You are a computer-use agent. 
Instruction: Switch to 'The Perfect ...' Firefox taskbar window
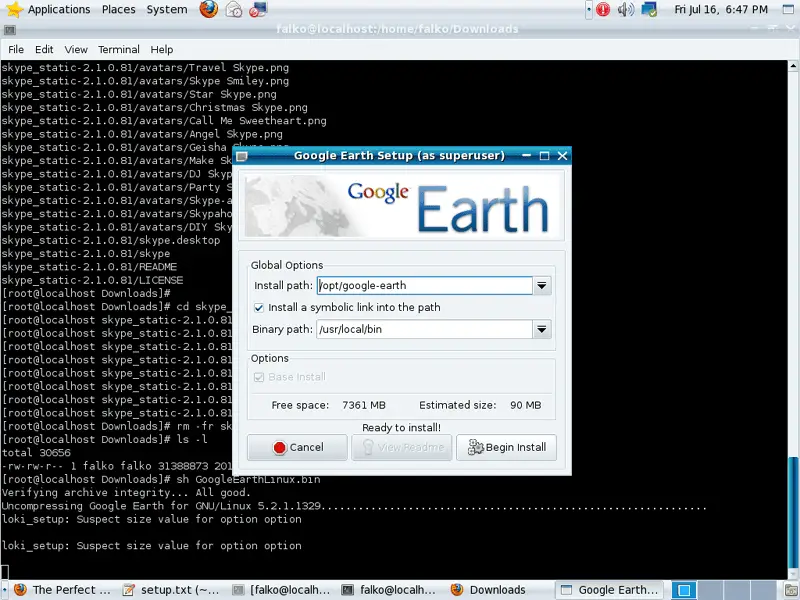[x=62, y=590]
